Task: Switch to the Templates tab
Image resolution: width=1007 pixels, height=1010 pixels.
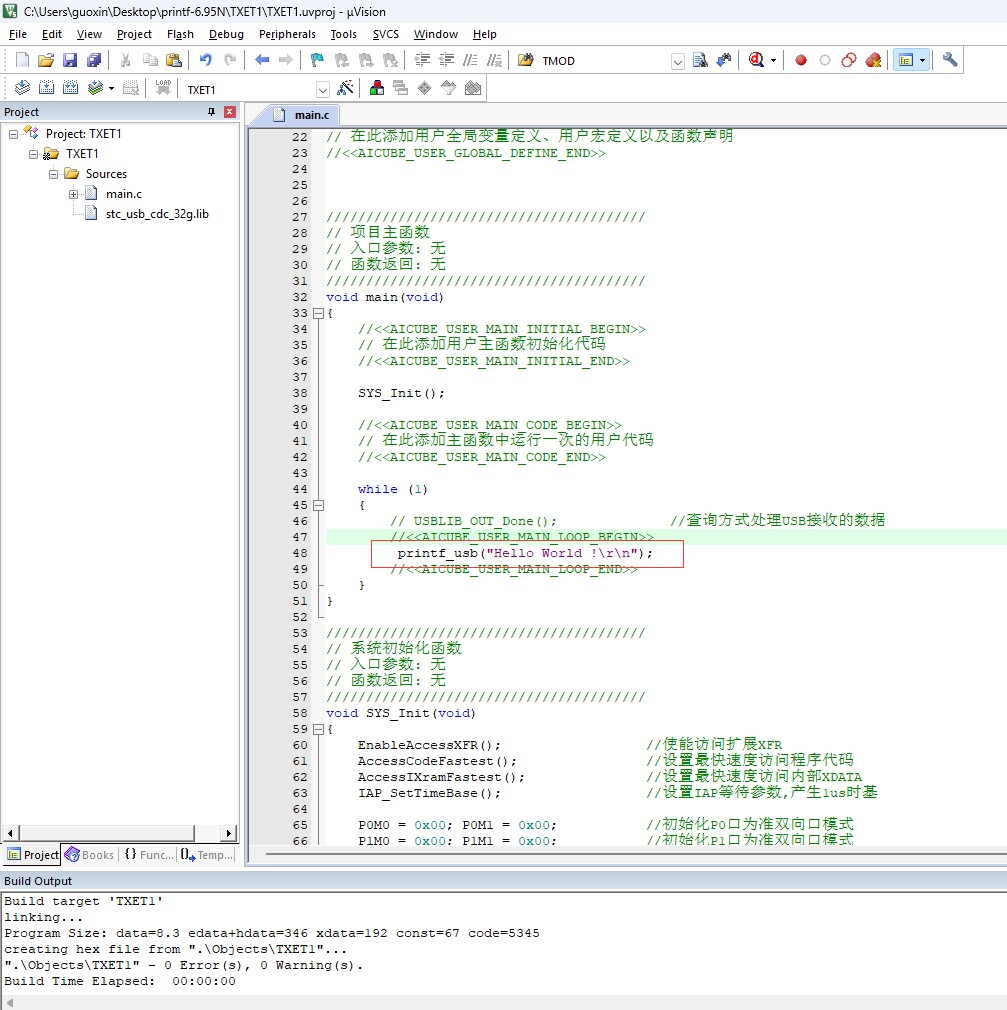Action: click(207, 855)
